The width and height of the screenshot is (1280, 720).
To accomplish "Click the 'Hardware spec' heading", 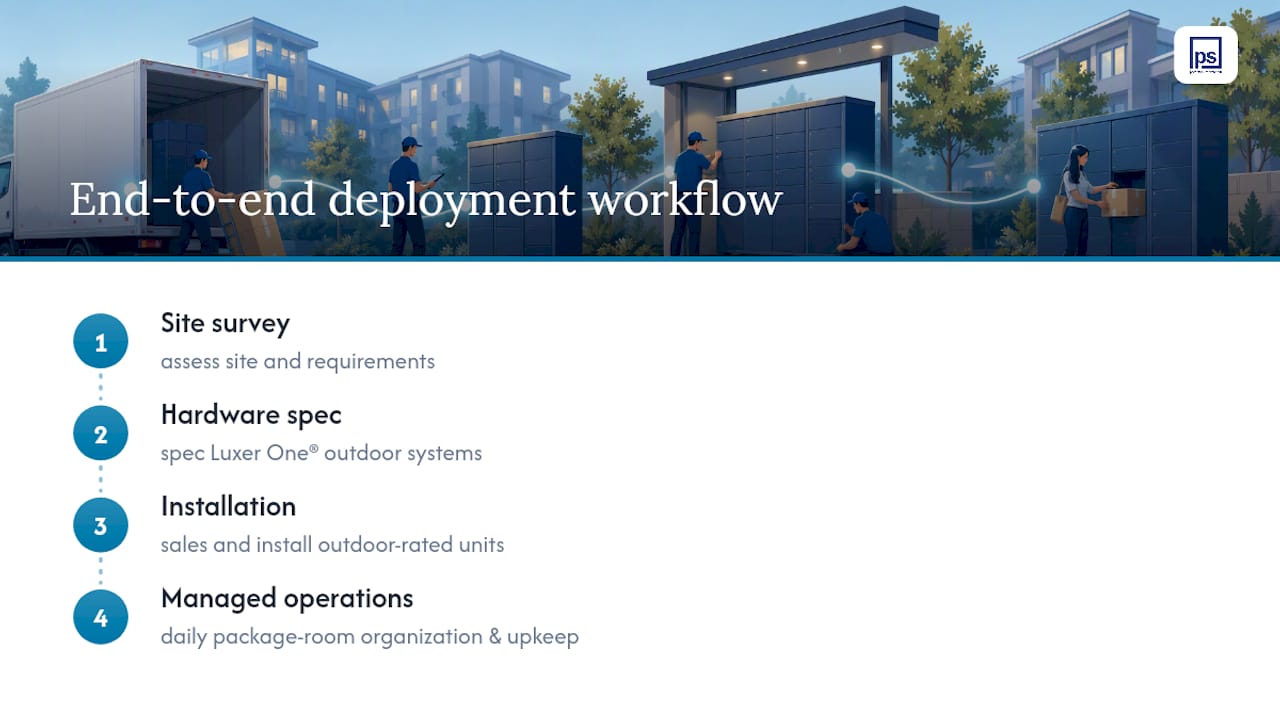I will 251,415.
